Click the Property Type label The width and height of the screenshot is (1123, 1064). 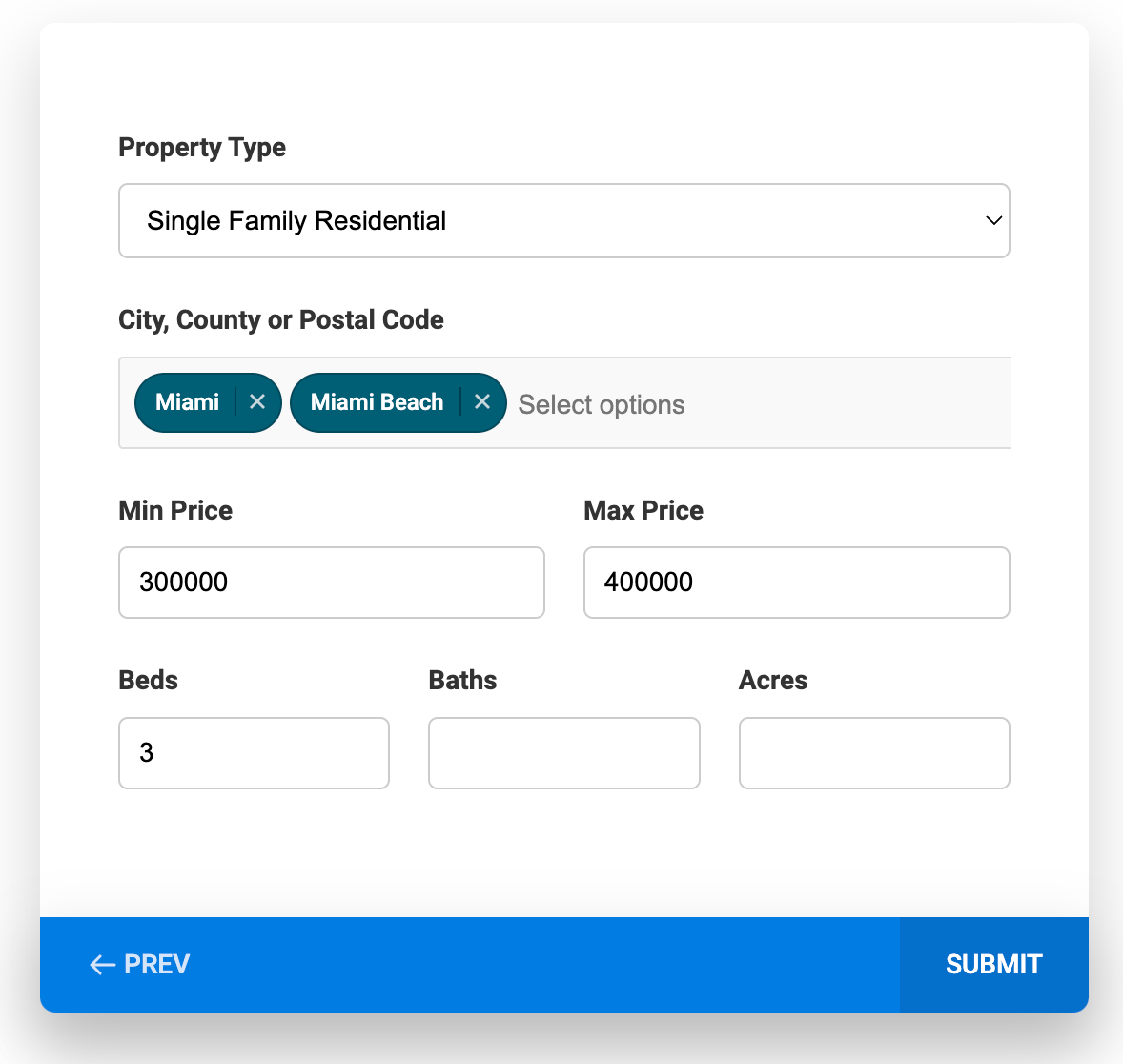(202, 148)
